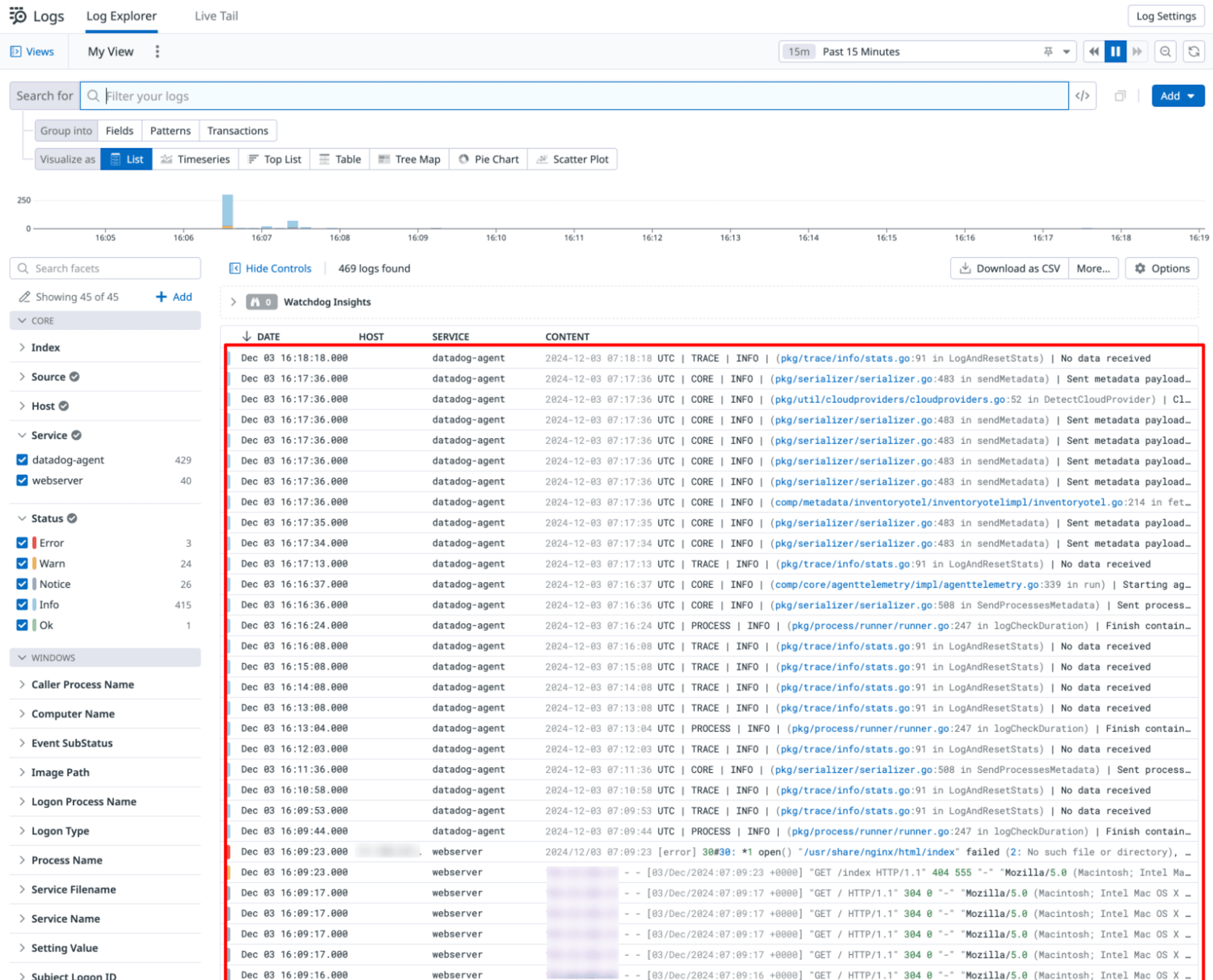1213x980 pixels.
Task: Select Table visualization
Action: [340, 159]
